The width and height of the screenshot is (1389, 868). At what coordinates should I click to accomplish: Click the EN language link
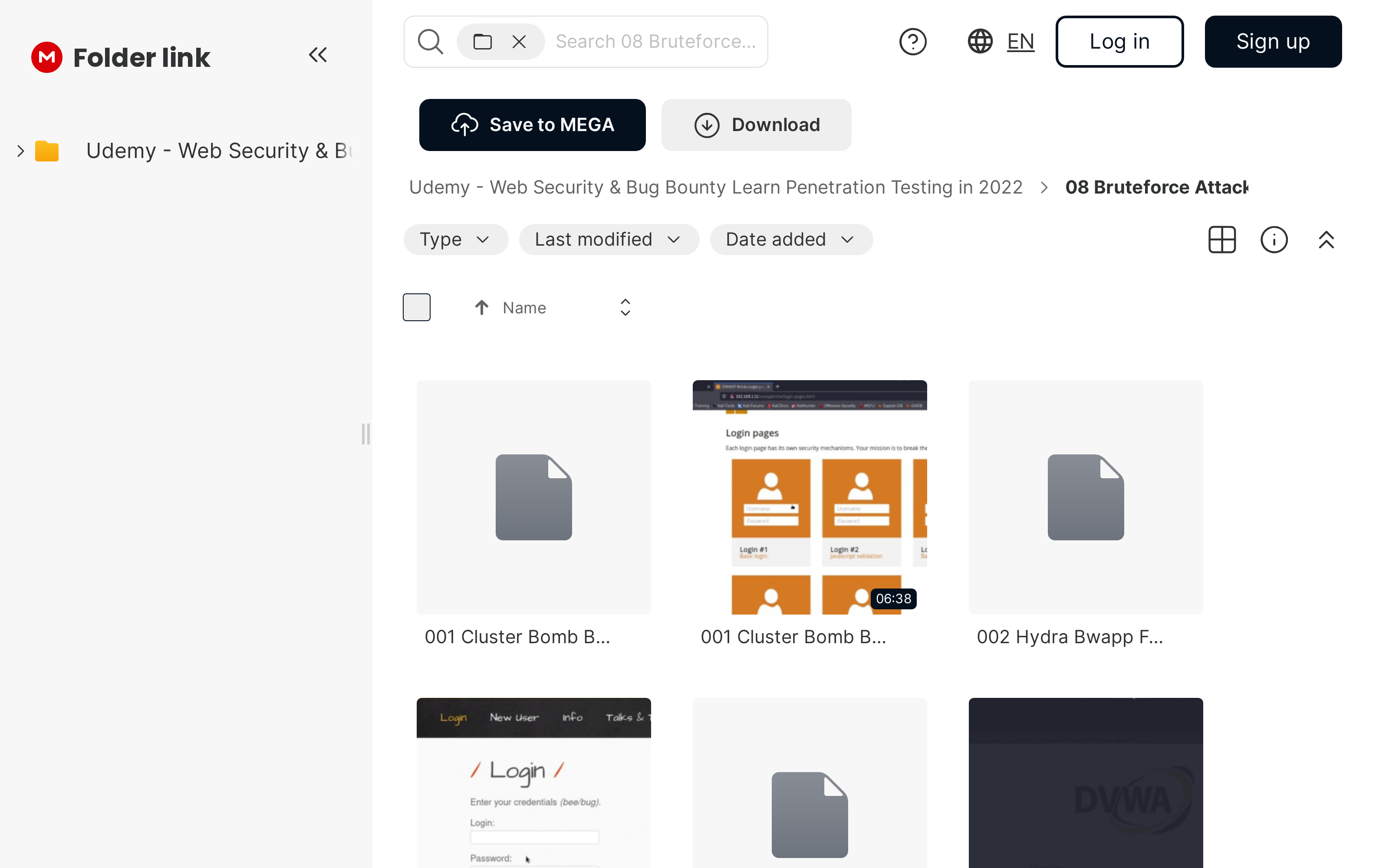1020,42
